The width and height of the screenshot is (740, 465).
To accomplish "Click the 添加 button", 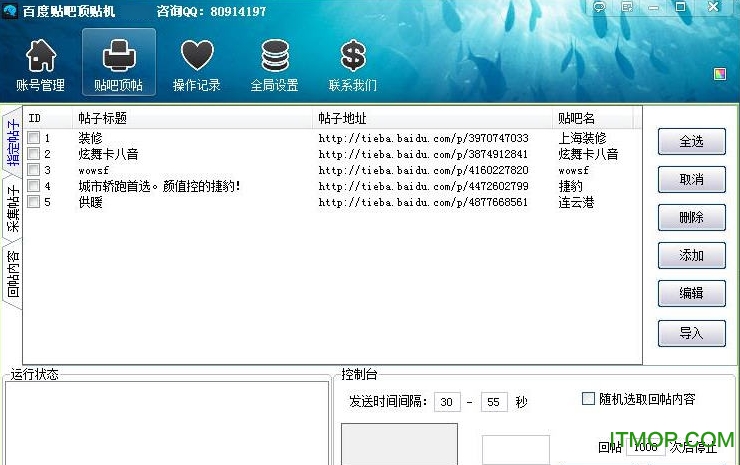I will pyautogui.click(x=691, y=255).
